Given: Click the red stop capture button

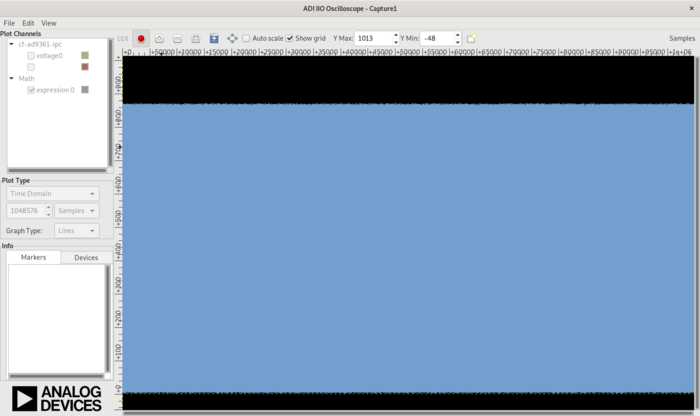Looking at the screenshot, I should coord(141,38).
